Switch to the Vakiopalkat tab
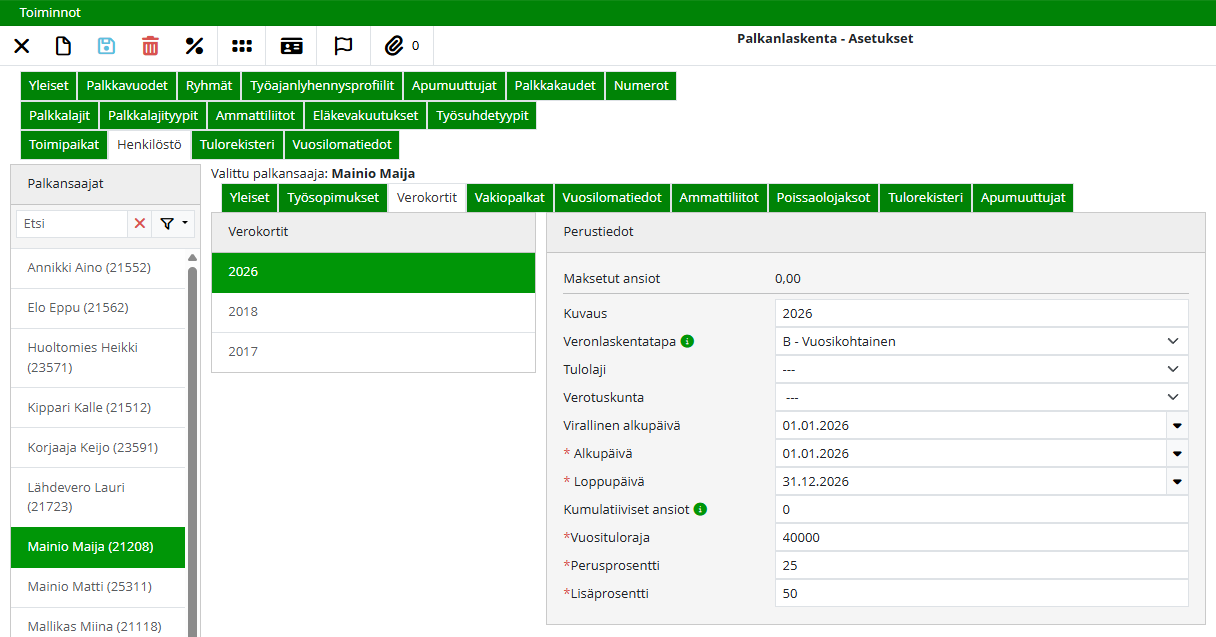 pos(510,198)
